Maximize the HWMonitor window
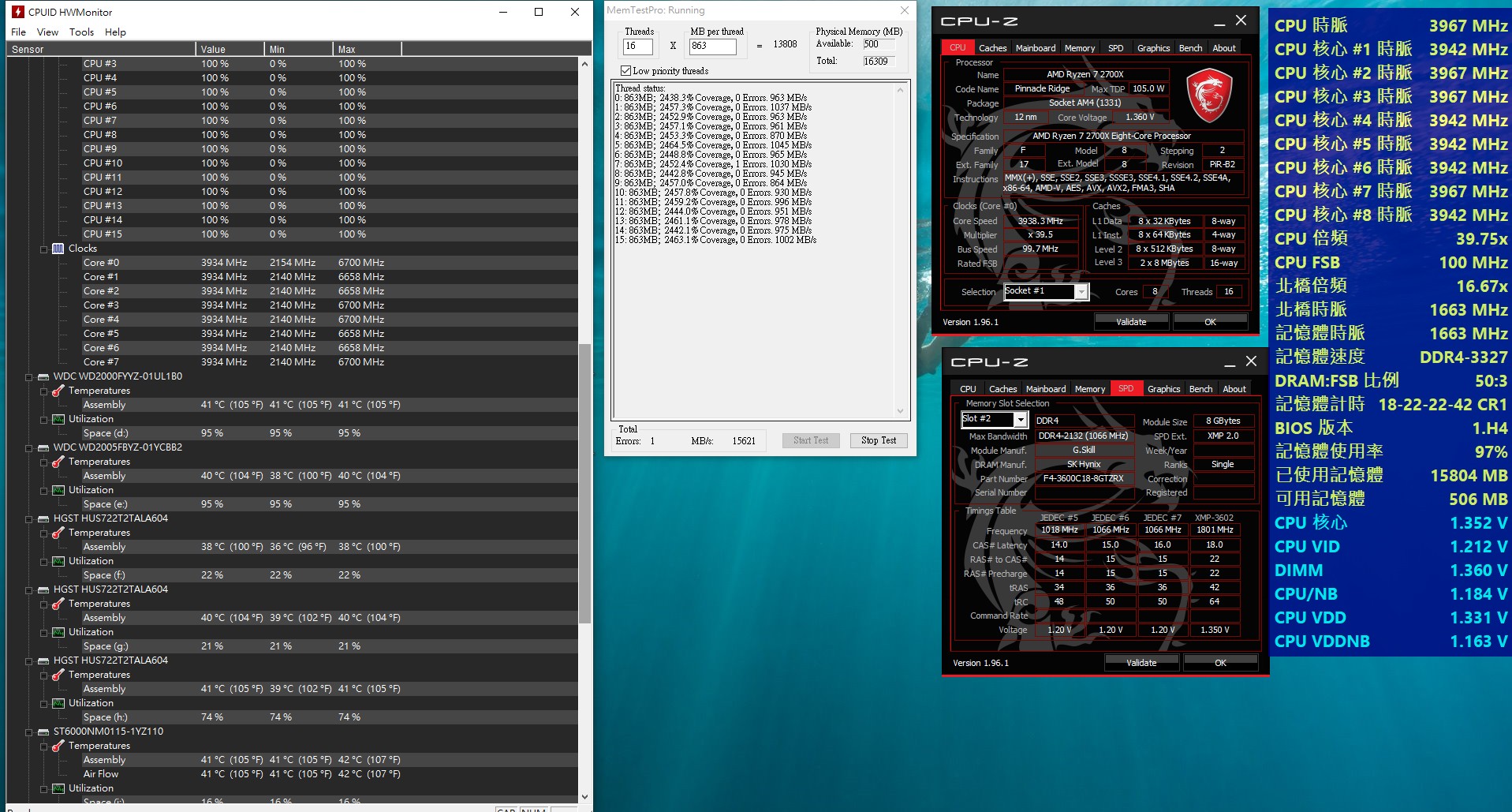The image size is (1512, 812). [539, 12]
